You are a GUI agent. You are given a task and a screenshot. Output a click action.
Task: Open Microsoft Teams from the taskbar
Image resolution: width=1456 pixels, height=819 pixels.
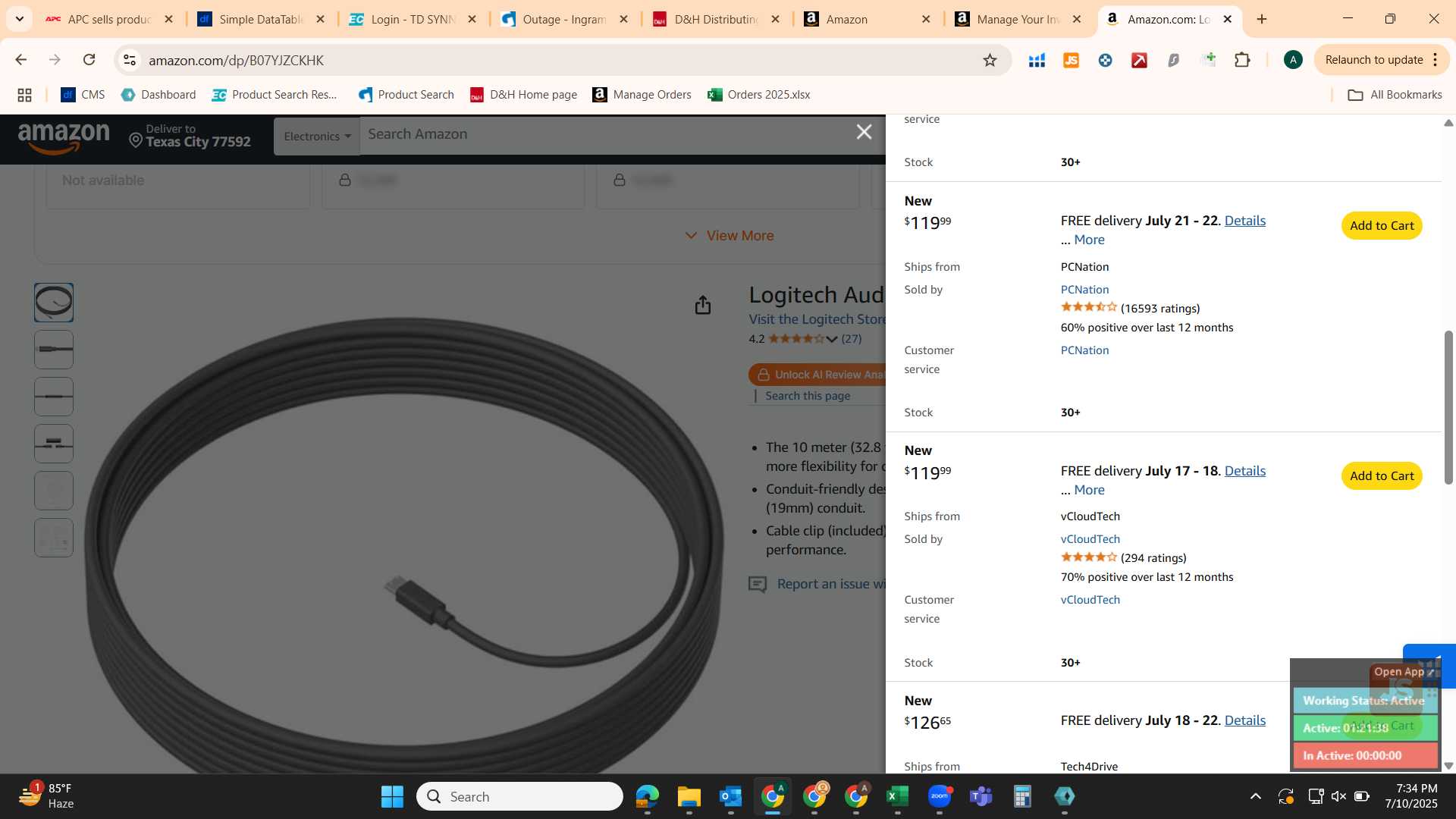(981, 796)
